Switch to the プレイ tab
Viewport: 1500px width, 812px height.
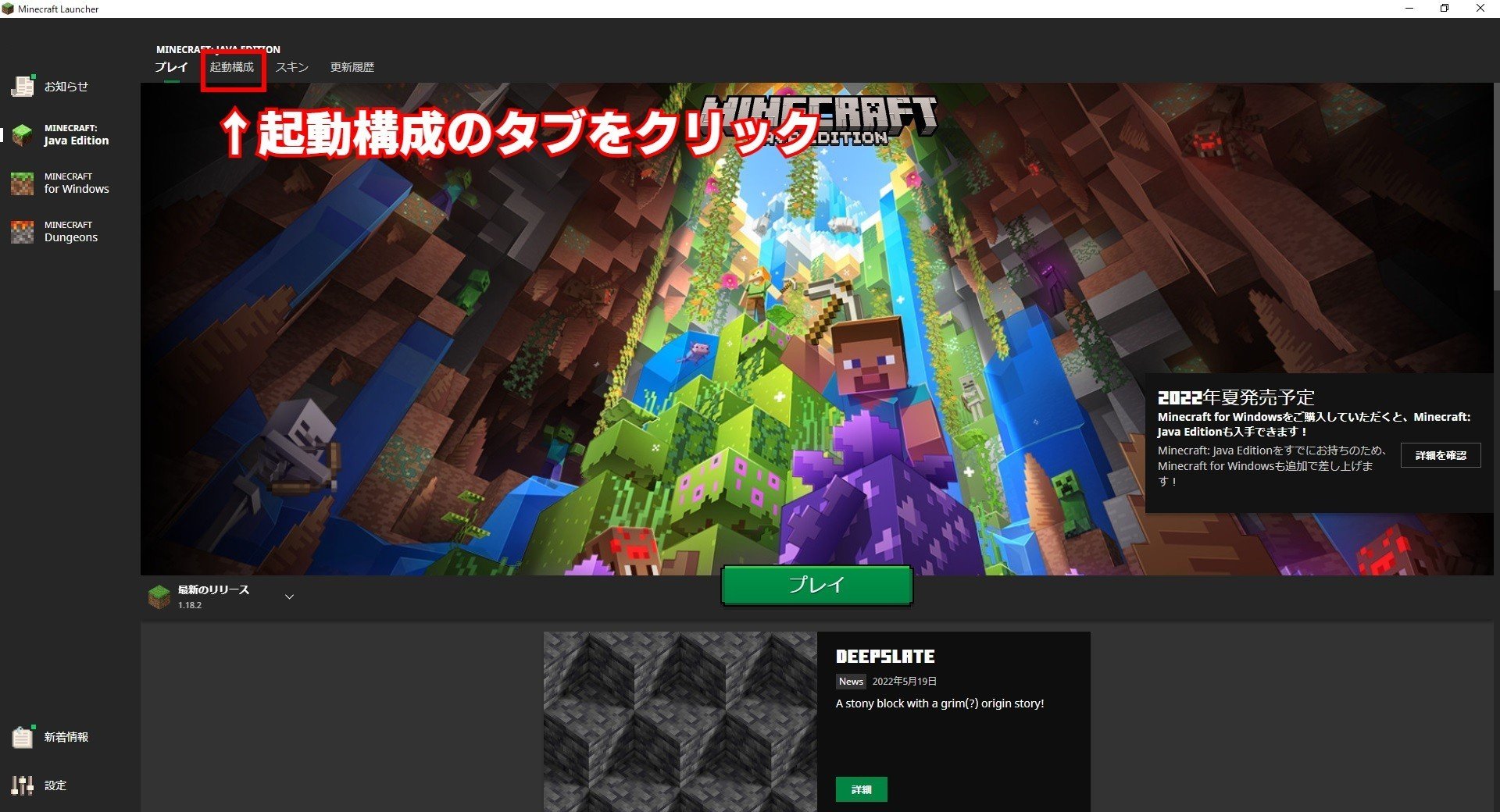click(x=171, y=67)
